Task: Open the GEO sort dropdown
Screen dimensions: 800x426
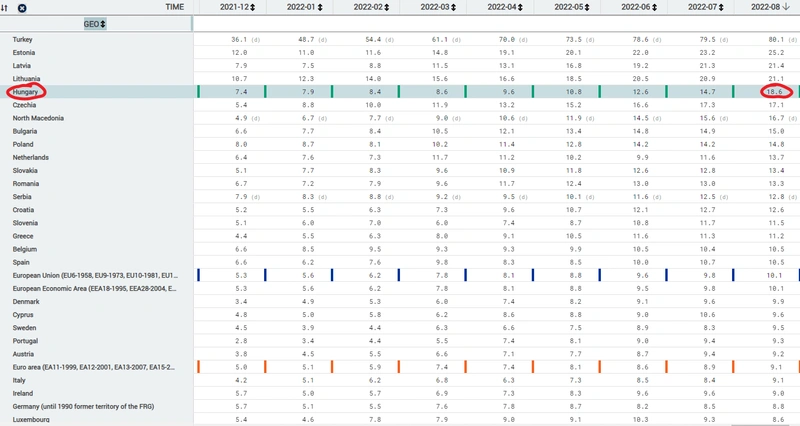Action: click(95, 24)
